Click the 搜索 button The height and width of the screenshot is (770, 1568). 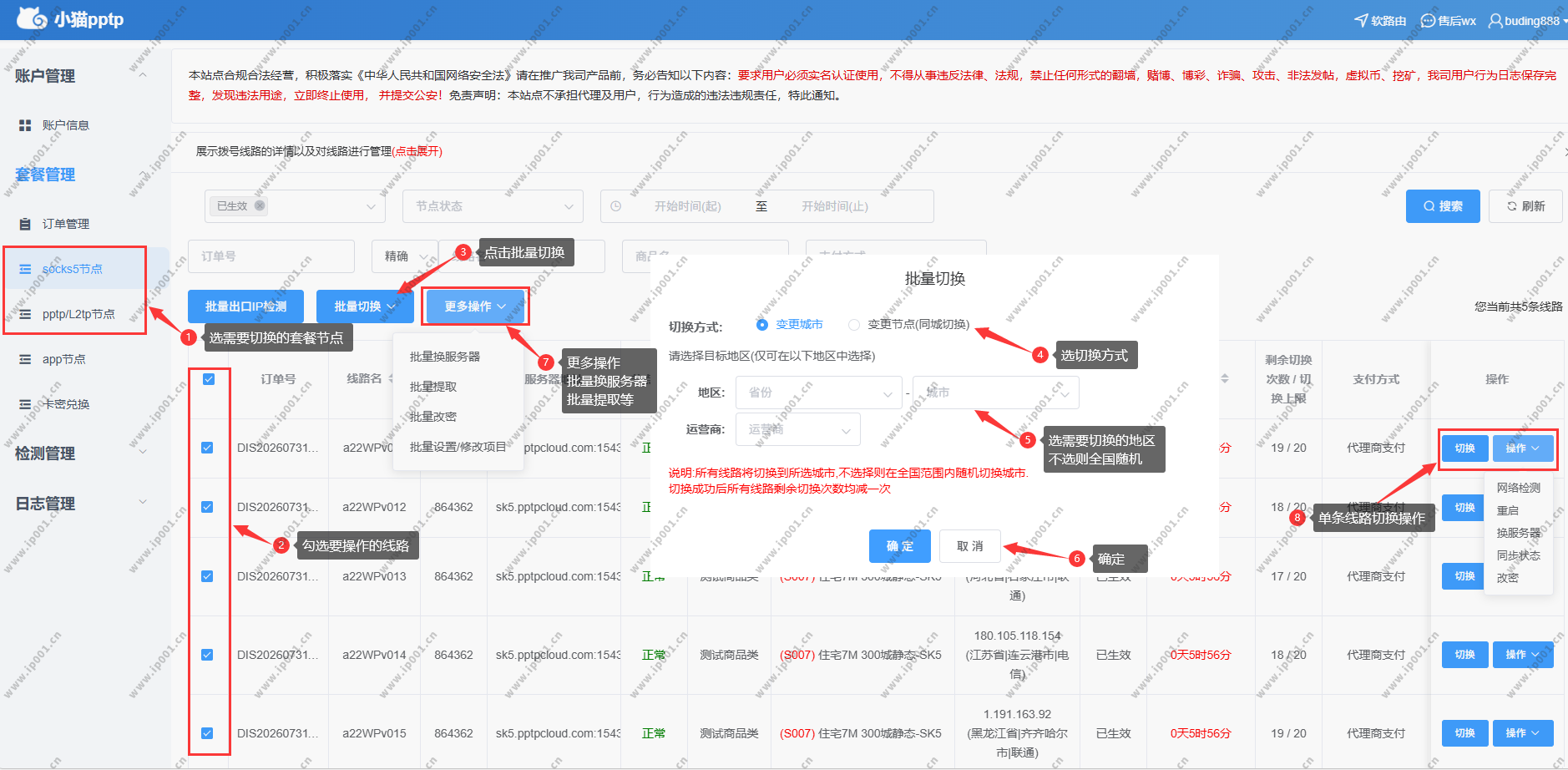(x=1443, y=206)
